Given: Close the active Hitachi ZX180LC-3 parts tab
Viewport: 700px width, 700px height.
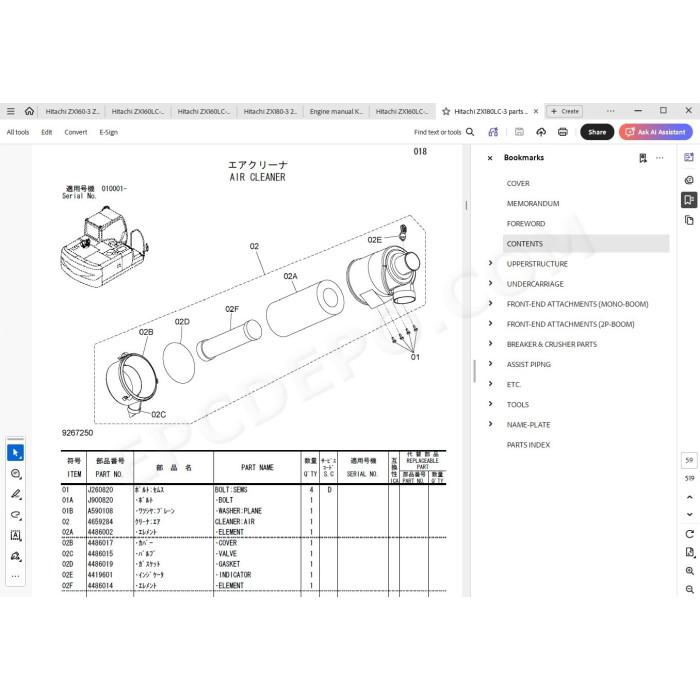Looking at the screenshot, I should coord(536,112).
